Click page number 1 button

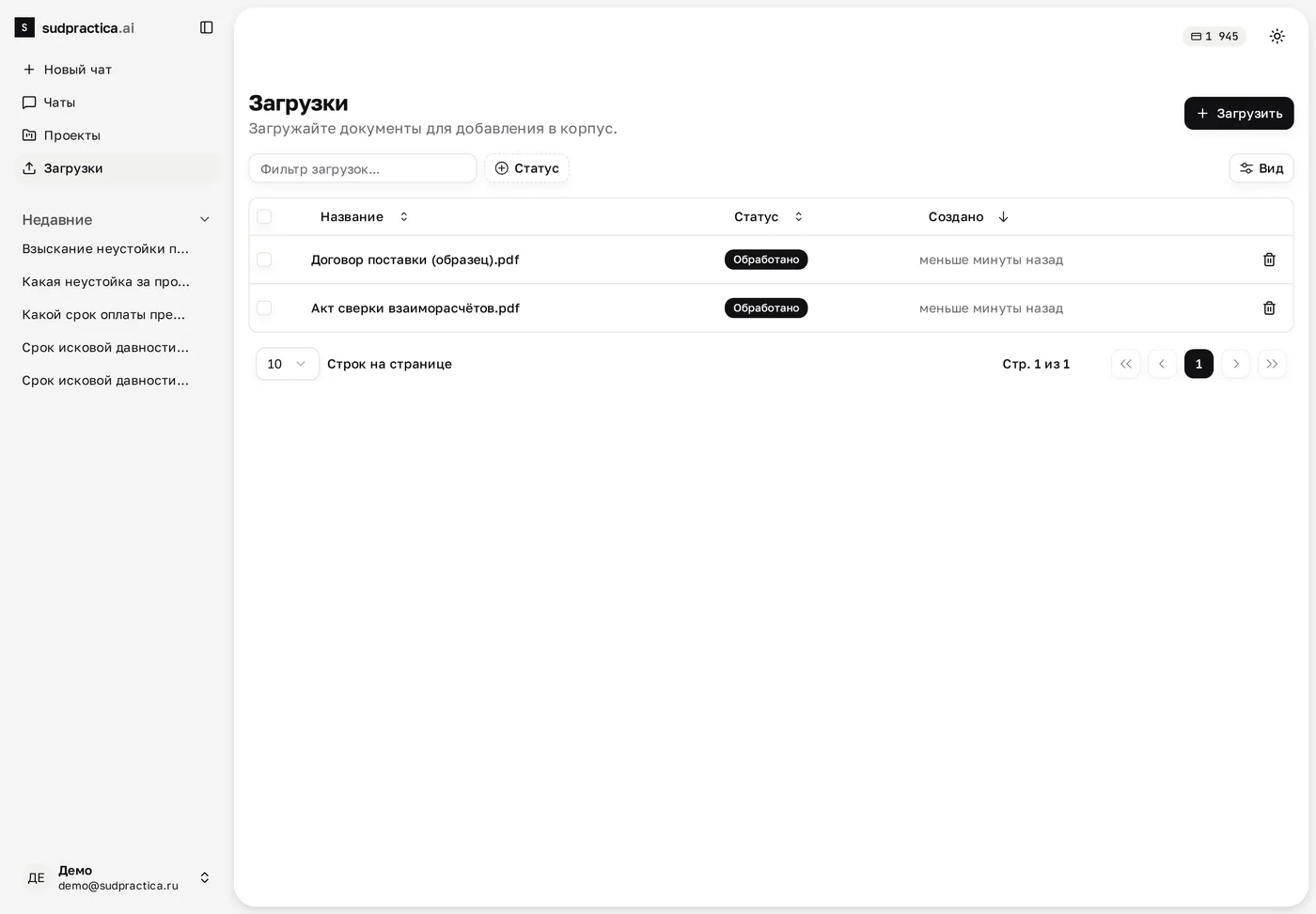click(1198, 364)
